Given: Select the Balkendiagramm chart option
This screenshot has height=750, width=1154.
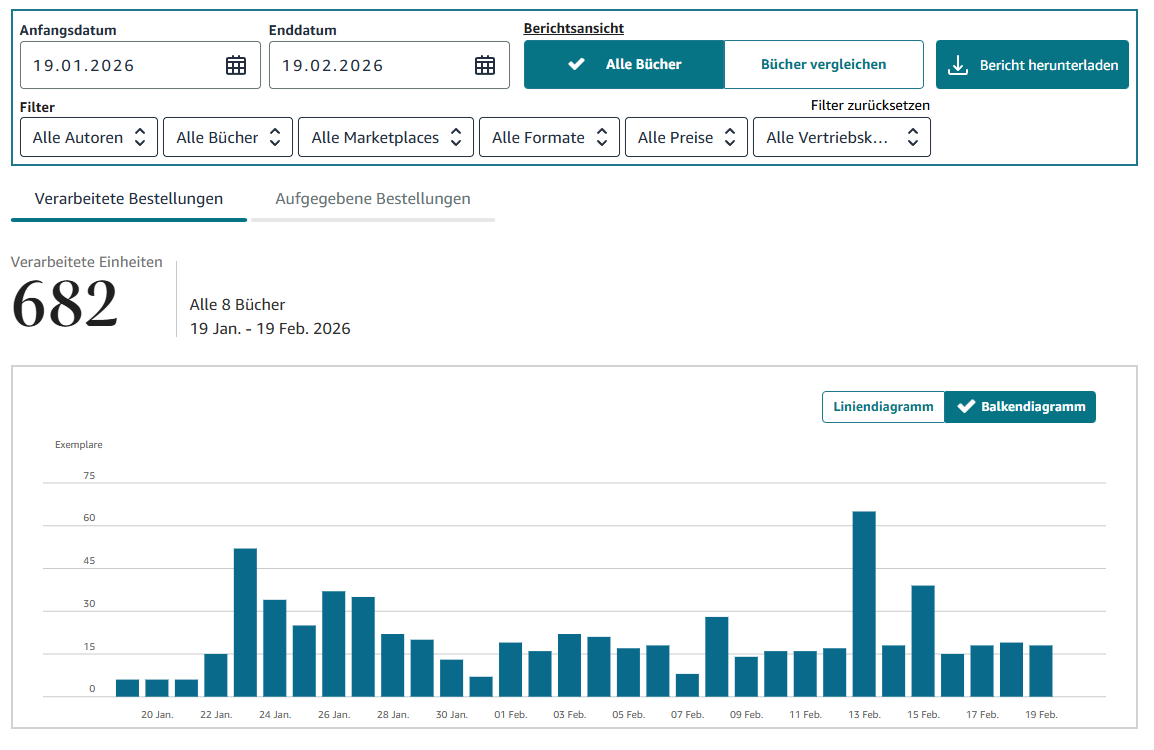Looking at the screenshot, I should (1020, 407).
